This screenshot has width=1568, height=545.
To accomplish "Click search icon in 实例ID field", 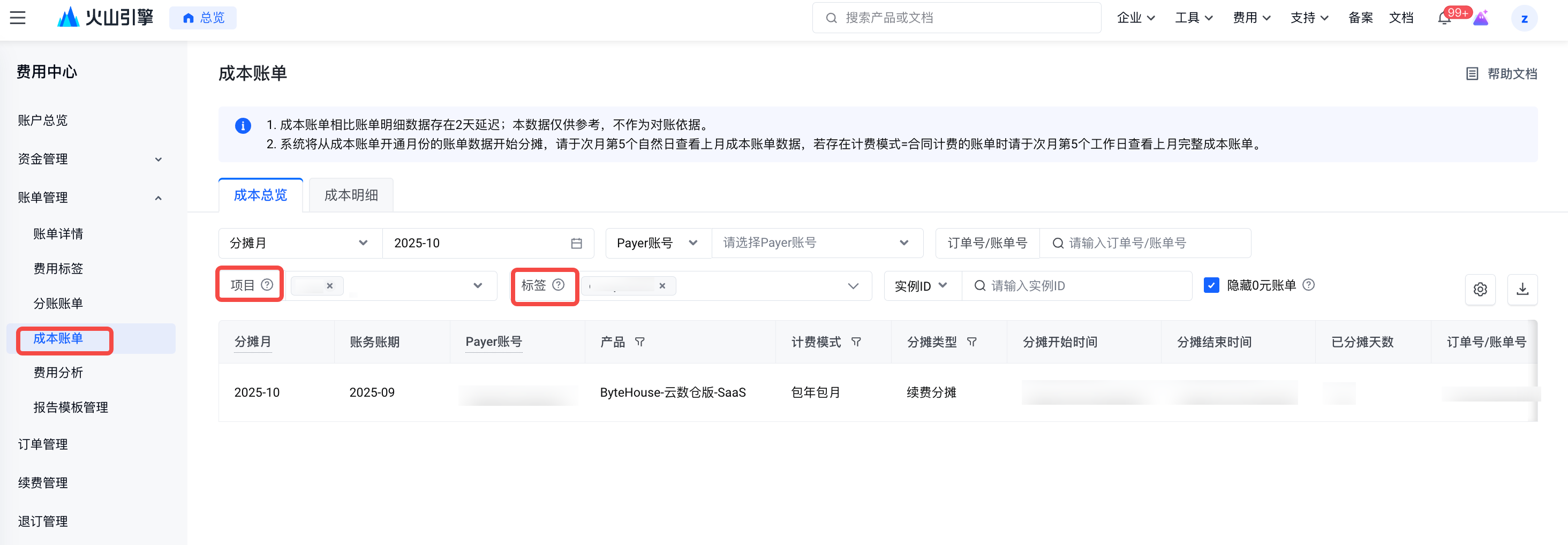I will click(x=980, y=285).
